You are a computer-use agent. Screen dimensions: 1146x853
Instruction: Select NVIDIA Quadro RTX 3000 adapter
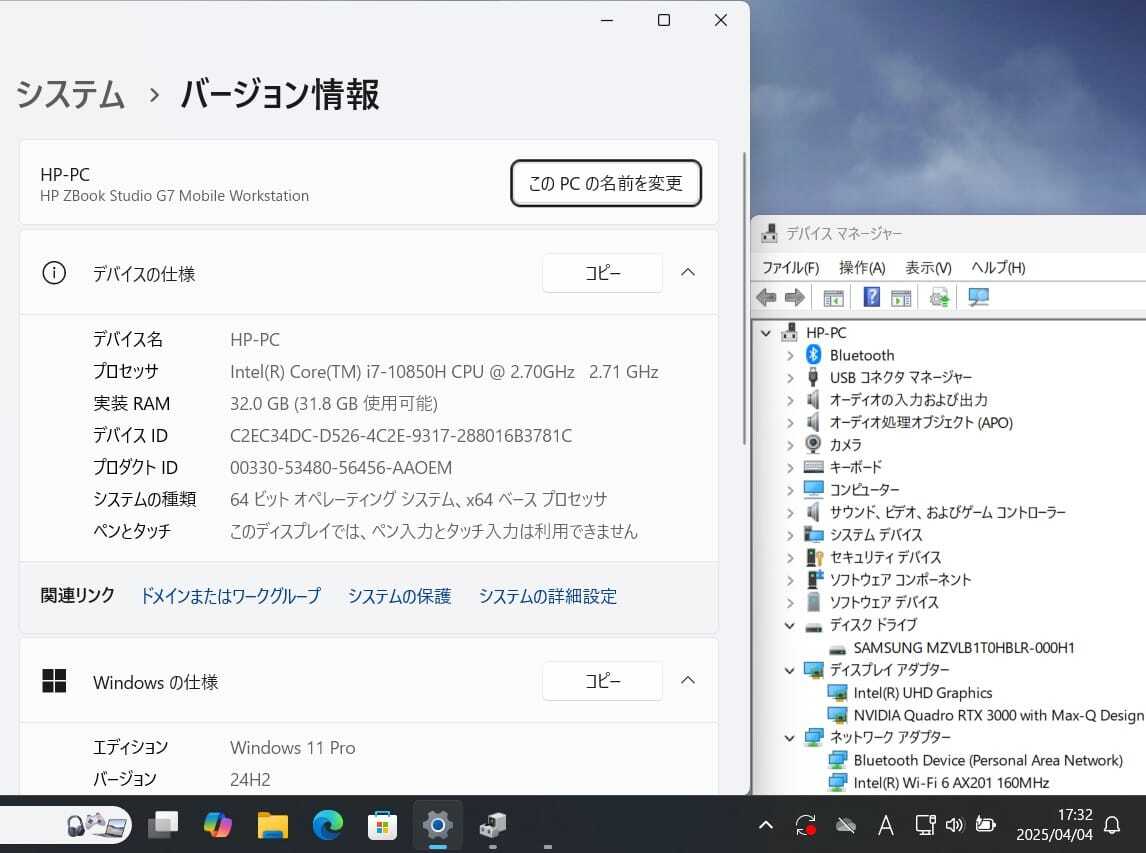(998, 716)
